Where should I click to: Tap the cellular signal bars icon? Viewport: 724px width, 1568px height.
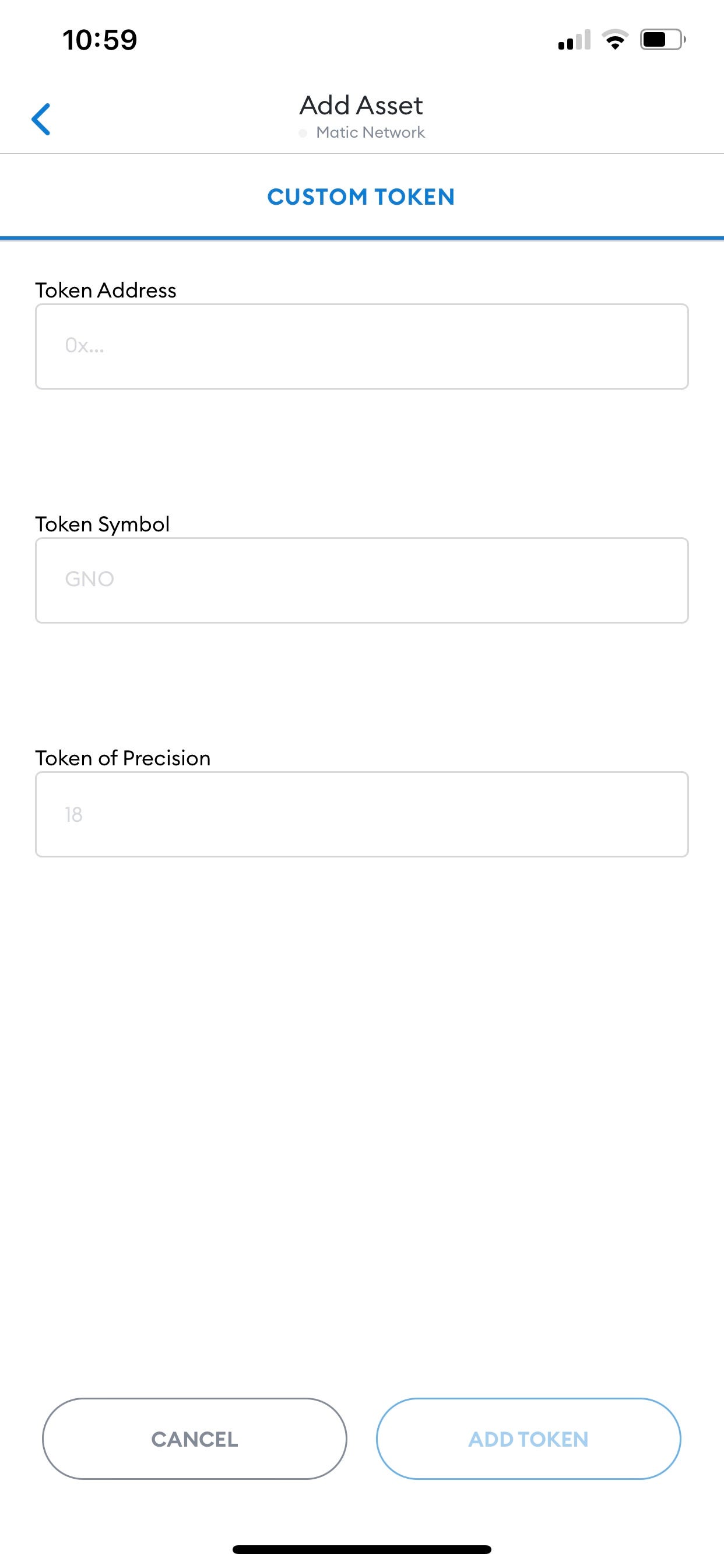(x=574, y=40)
